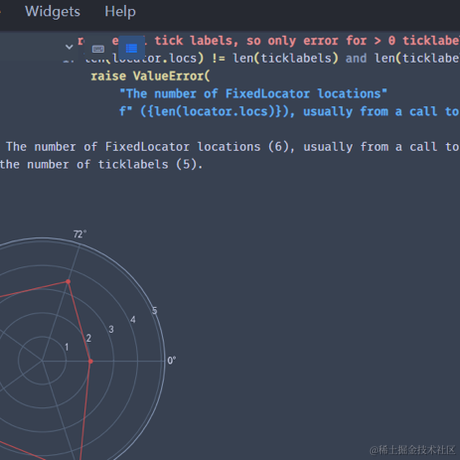
Task: Click the f-string line with len(locator.locs)
Action: tap(289, 111)
